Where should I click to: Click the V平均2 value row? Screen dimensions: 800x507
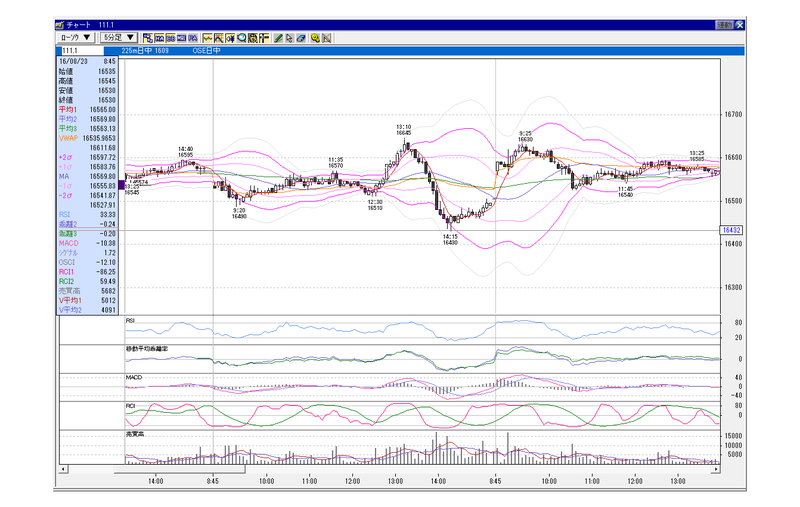click(x=87, y=310)
